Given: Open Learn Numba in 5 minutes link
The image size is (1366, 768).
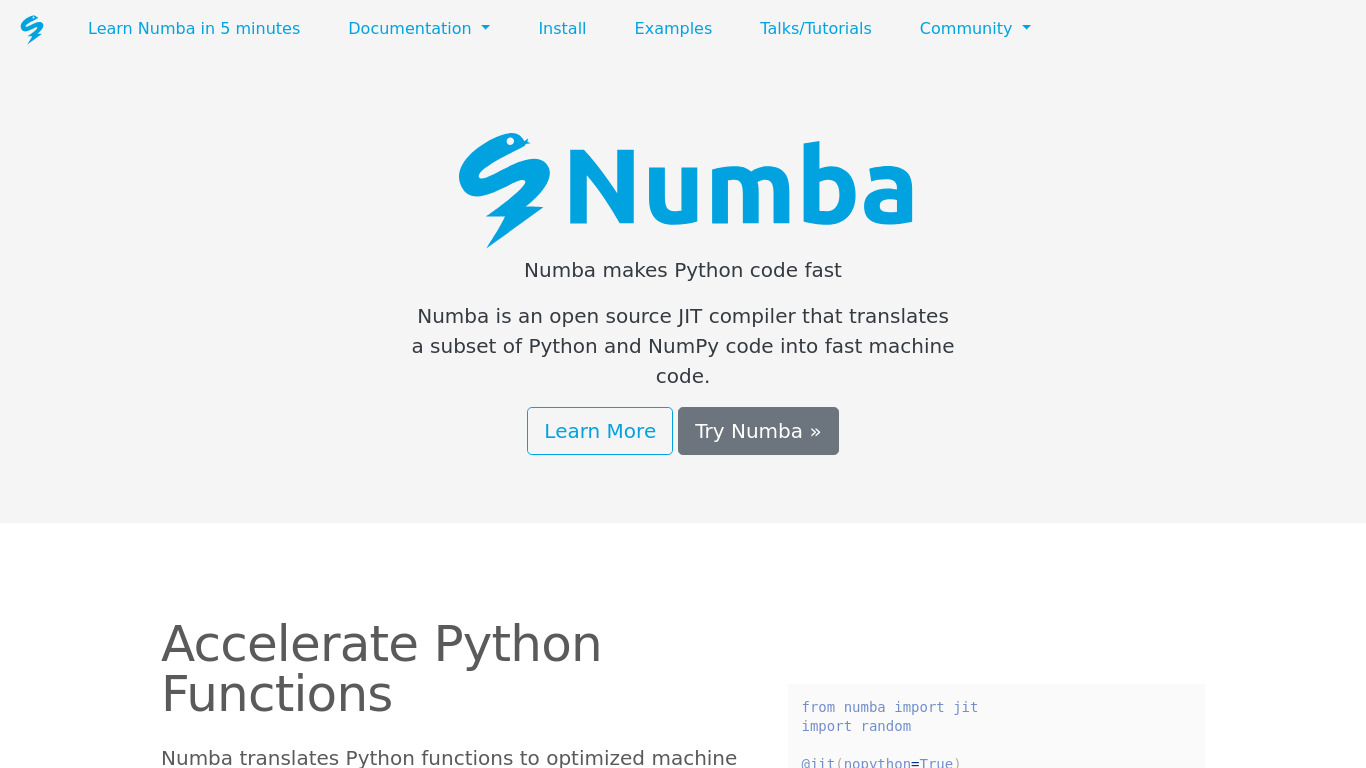Looking at the screenshot, I should point(194,28).
